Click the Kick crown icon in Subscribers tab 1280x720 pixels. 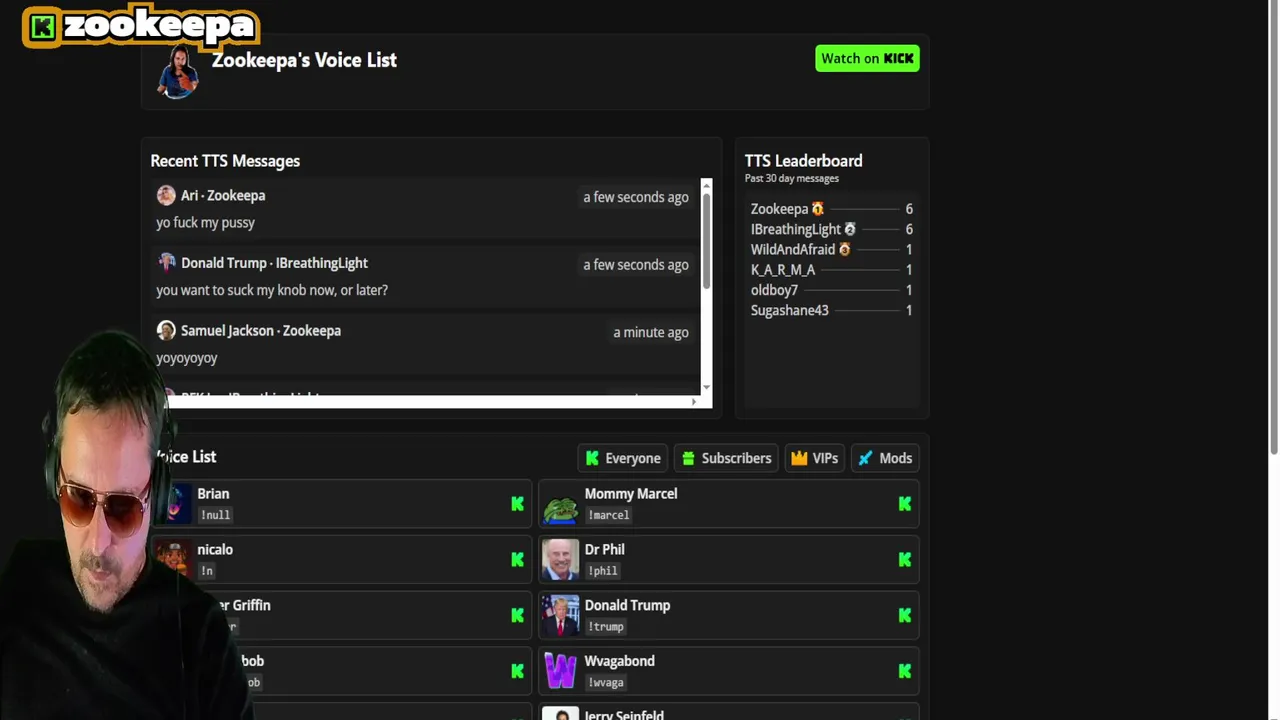point(688,458)
